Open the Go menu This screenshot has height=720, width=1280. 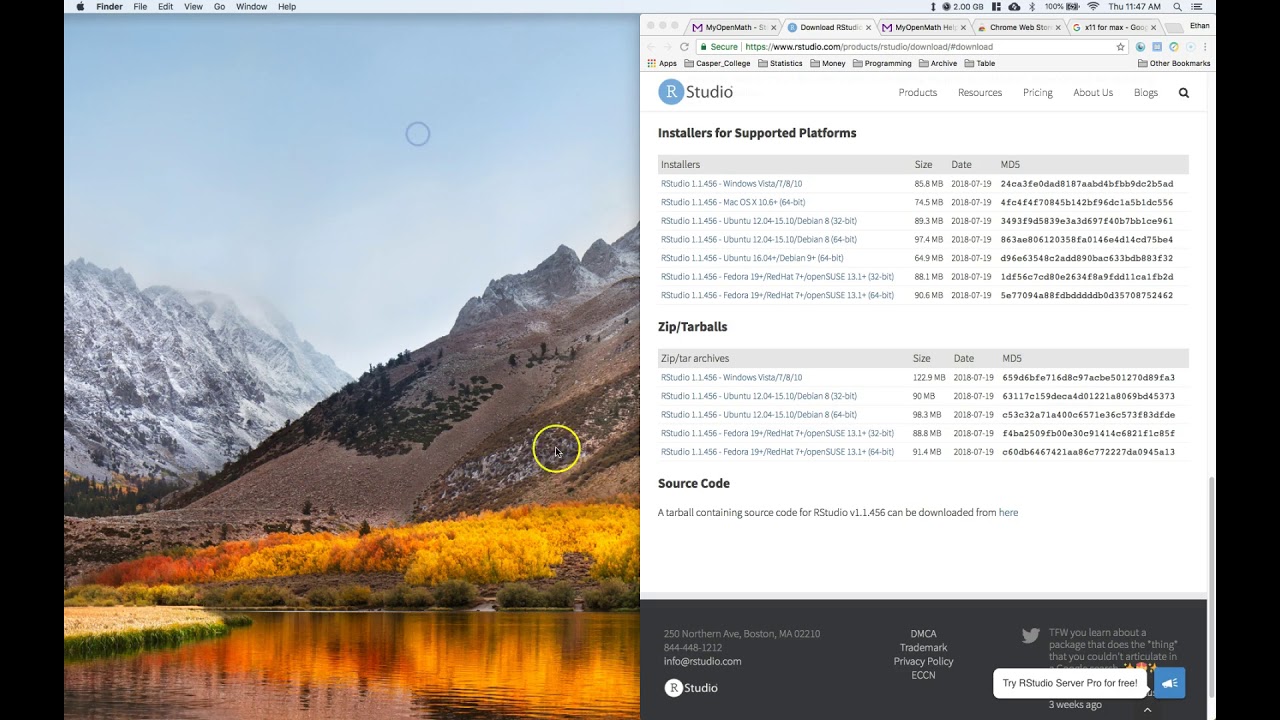[219, 7]
